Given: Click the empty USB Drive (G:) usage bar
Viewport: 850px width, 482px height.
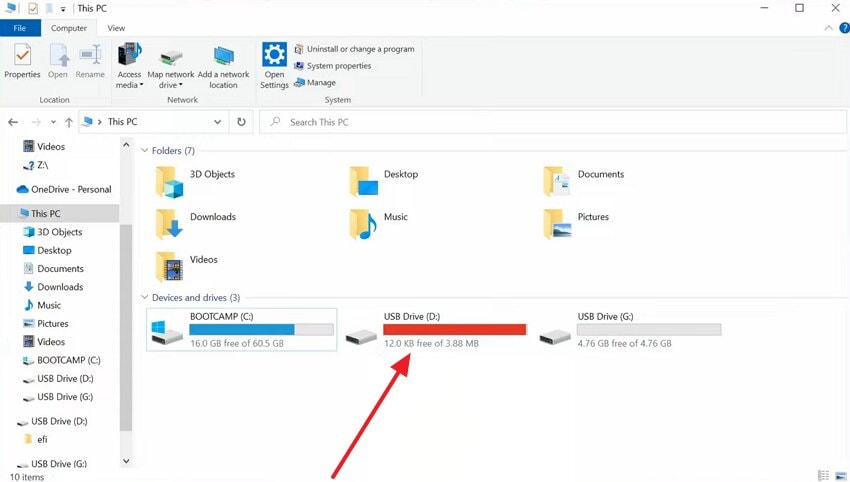Looking at the screenshot, I should [x=649, y=329].
